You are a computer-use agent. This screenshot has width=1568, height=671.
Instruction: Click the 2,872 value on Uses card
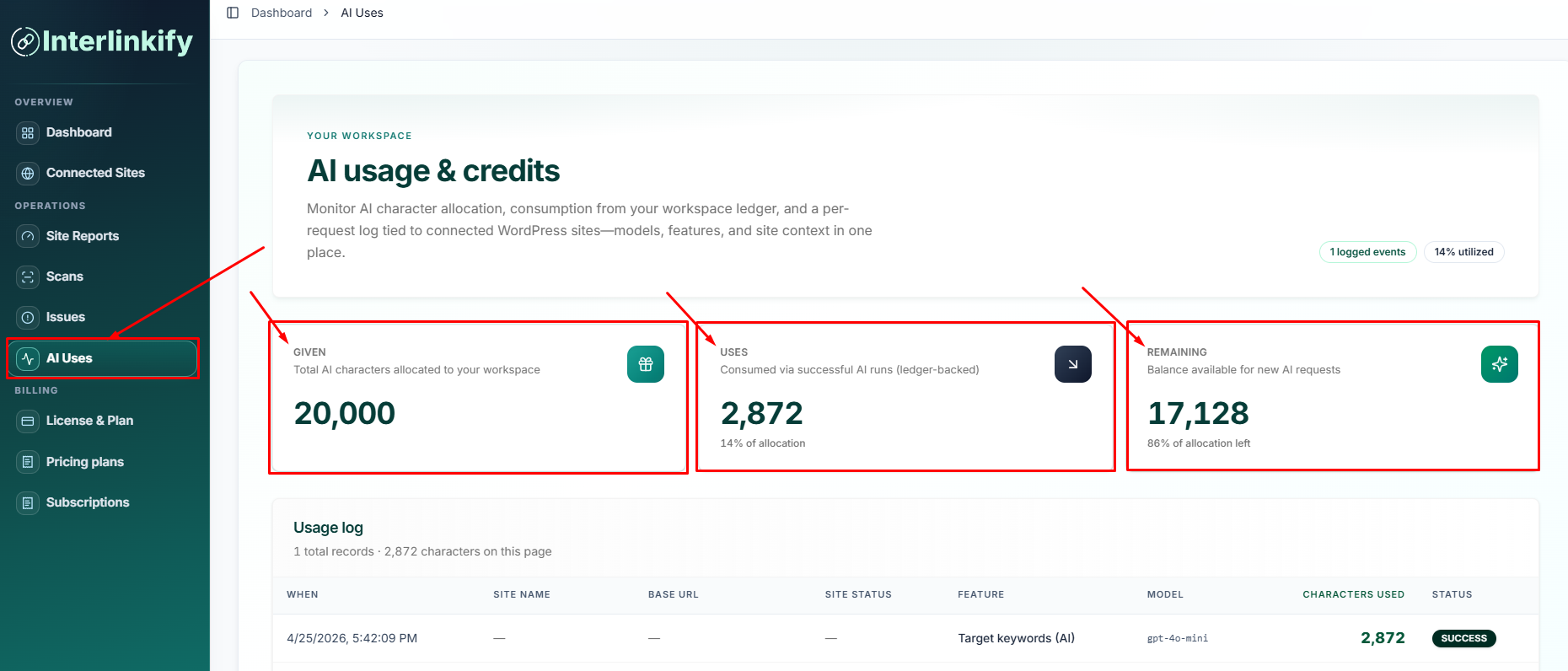tap(762, 413)
